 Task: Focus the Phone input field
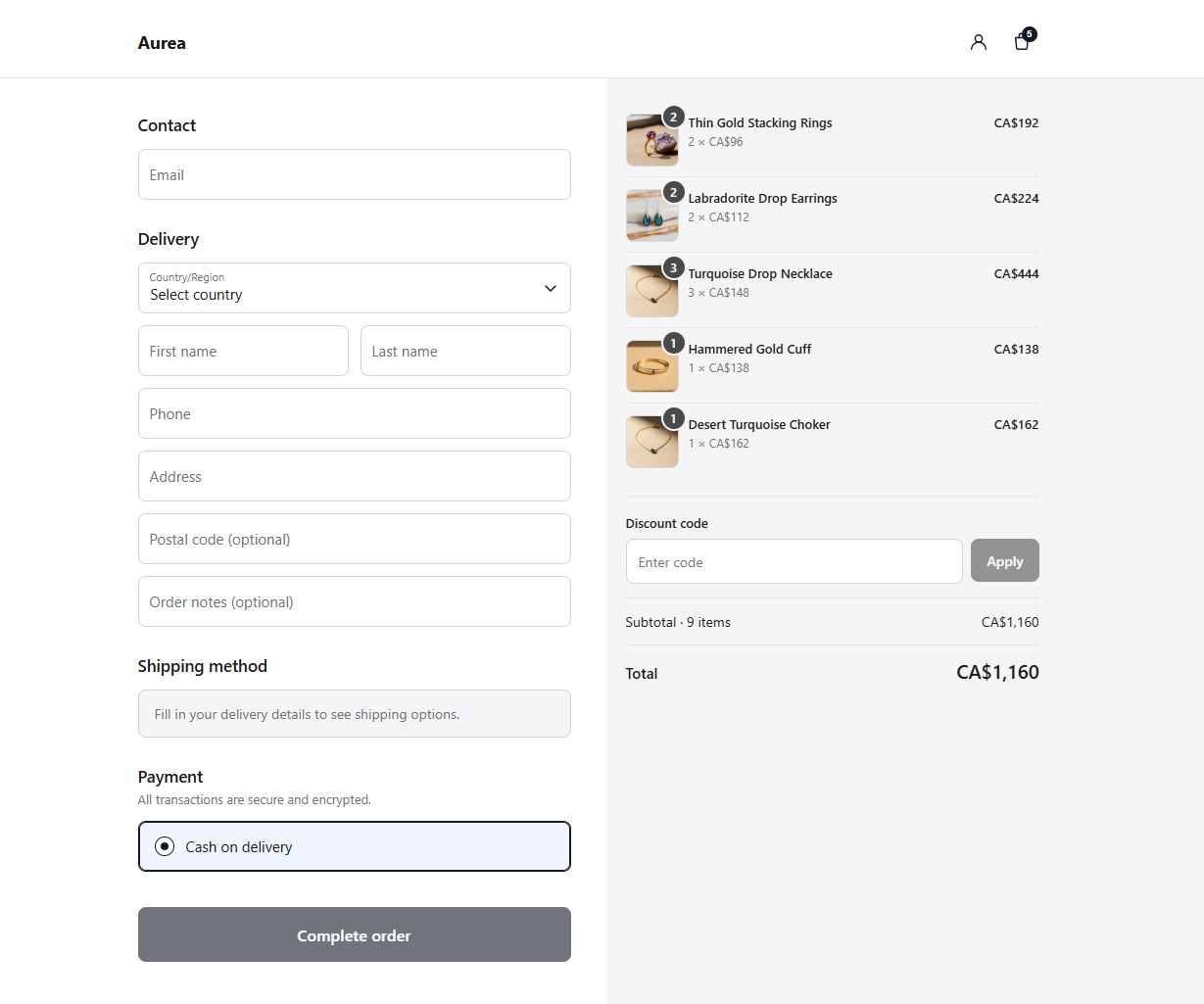(x=354, y=413)
